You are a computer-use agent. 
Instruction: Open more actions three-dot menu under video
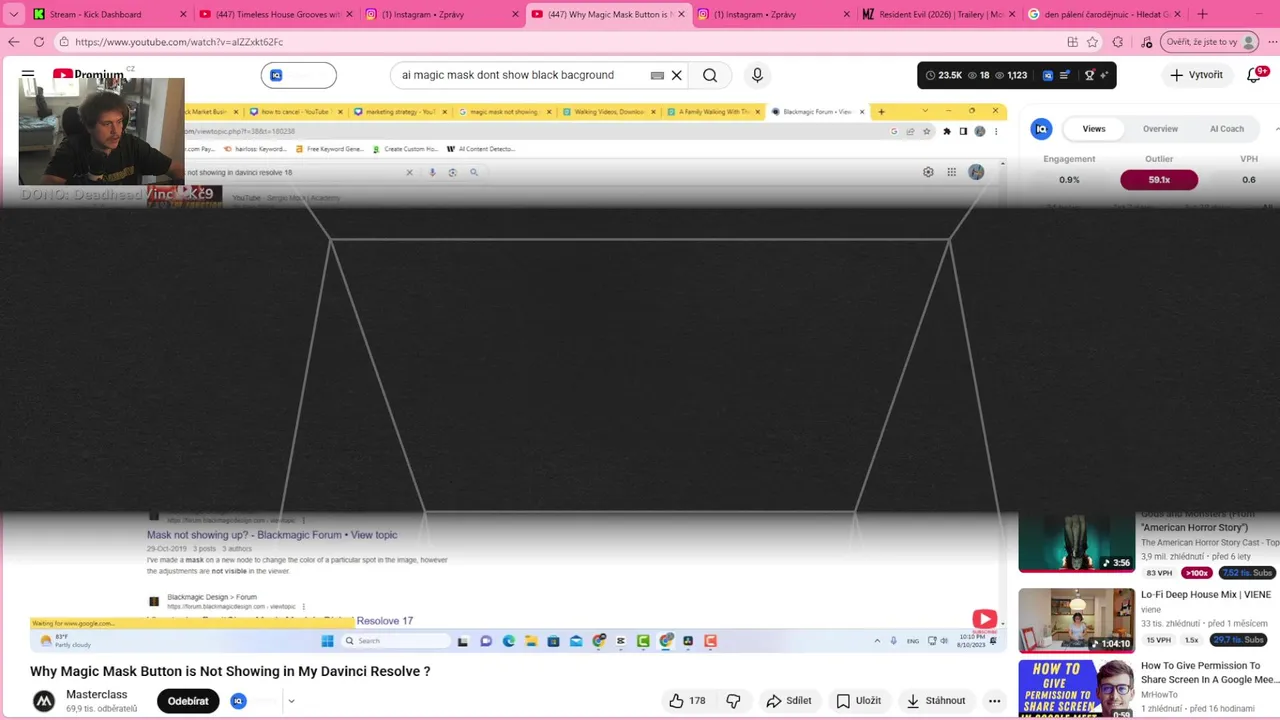994,701
